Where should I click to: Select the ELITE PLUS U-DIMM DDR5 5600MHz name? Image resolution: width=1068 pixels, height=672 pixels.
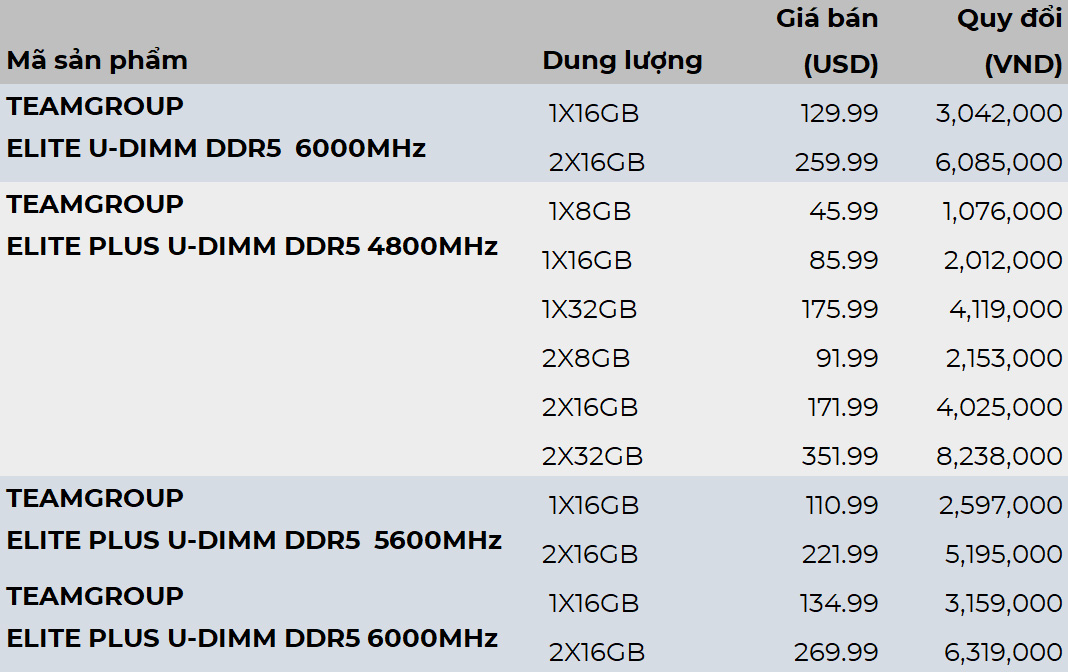254,540
